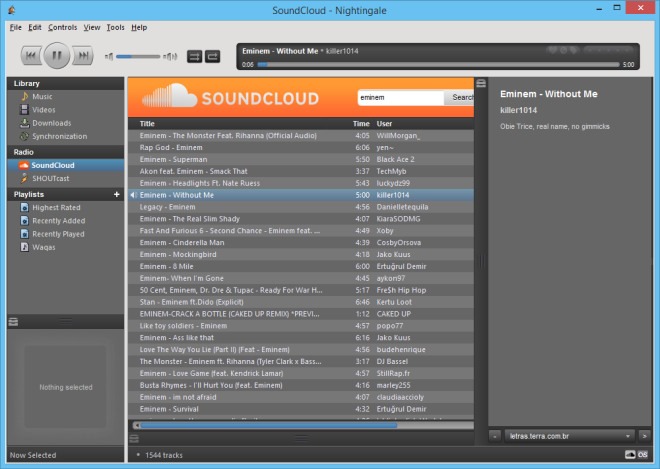Pause the current track
The height and width of the screenshot is (469, 660).
point(57,56)
